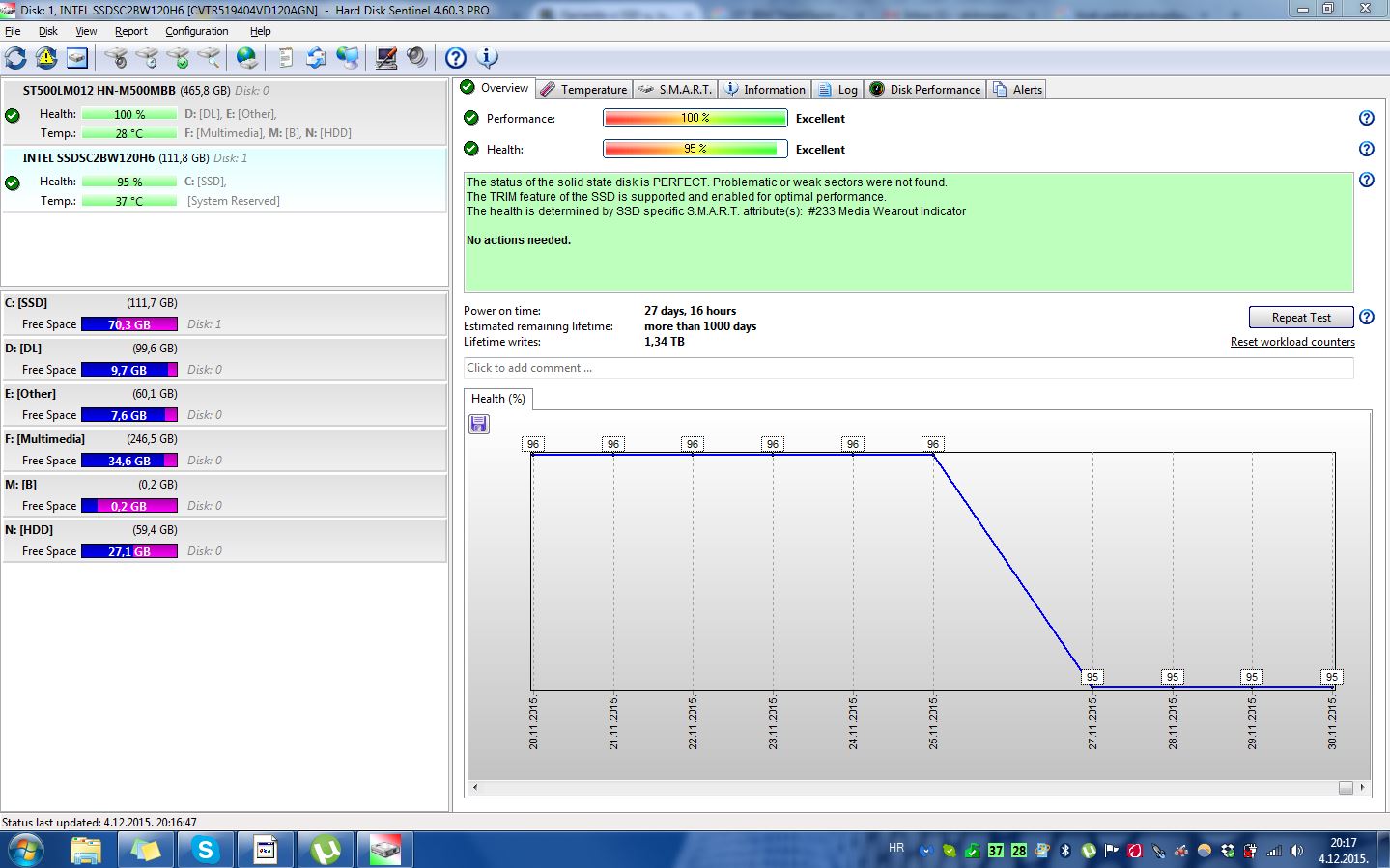Open the report document icon in toolbar
The image size is (1390, 868).
point(285,58)
